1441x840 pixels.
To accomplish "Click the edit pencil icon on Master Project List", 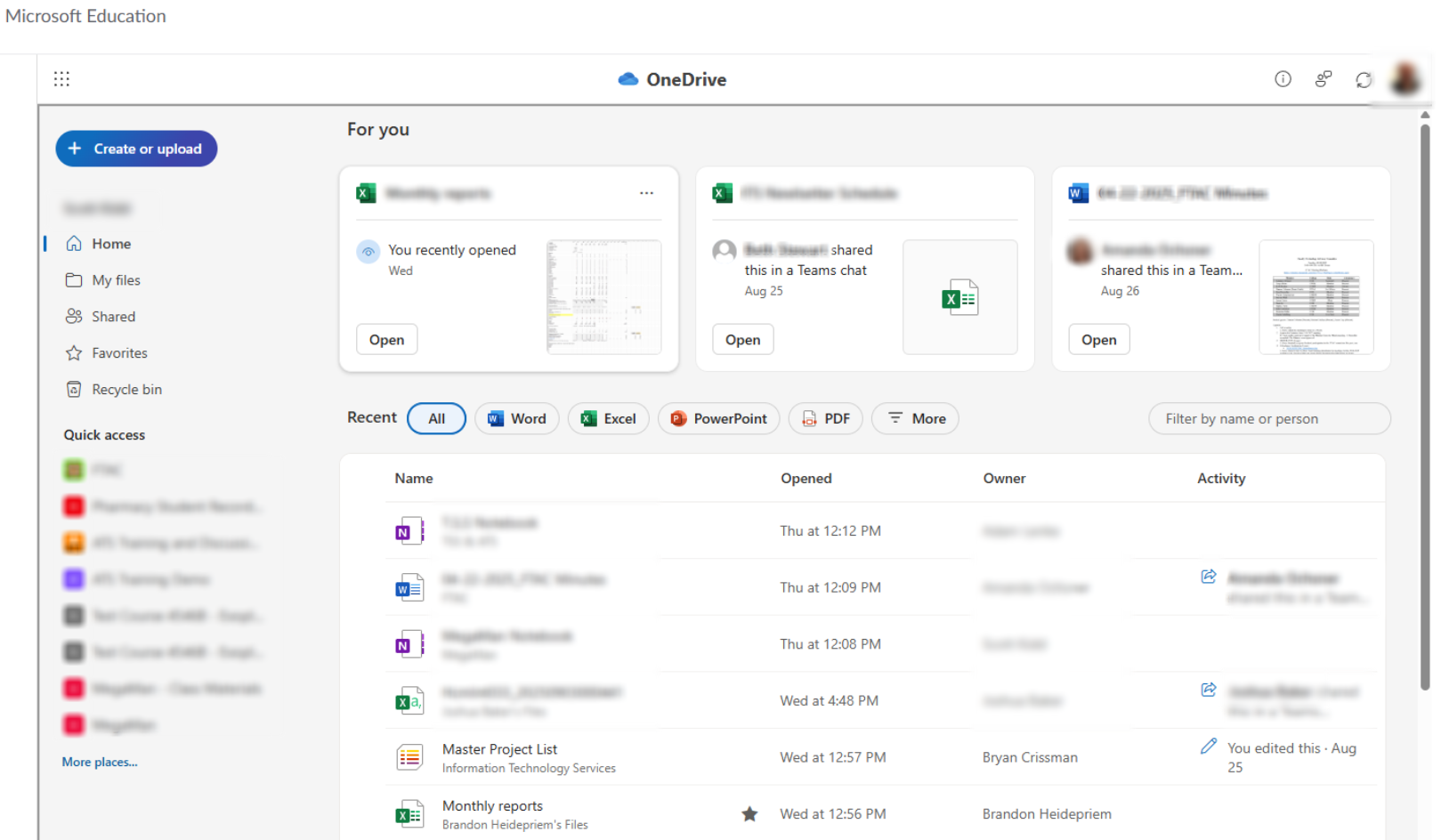I will (x=1209, y=747).
